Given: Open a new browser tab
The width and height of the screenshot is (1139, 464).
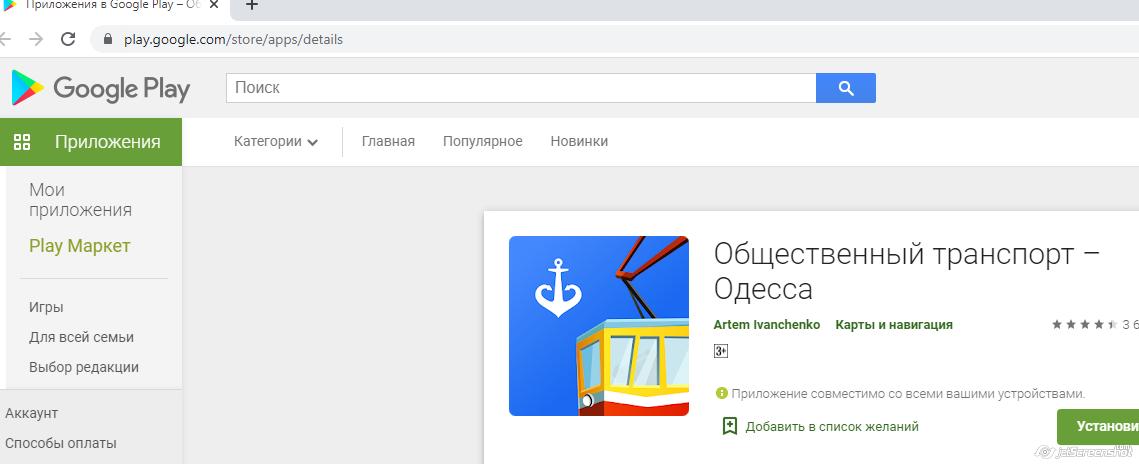Looking at the screenshot, I should tap(252, 6).
